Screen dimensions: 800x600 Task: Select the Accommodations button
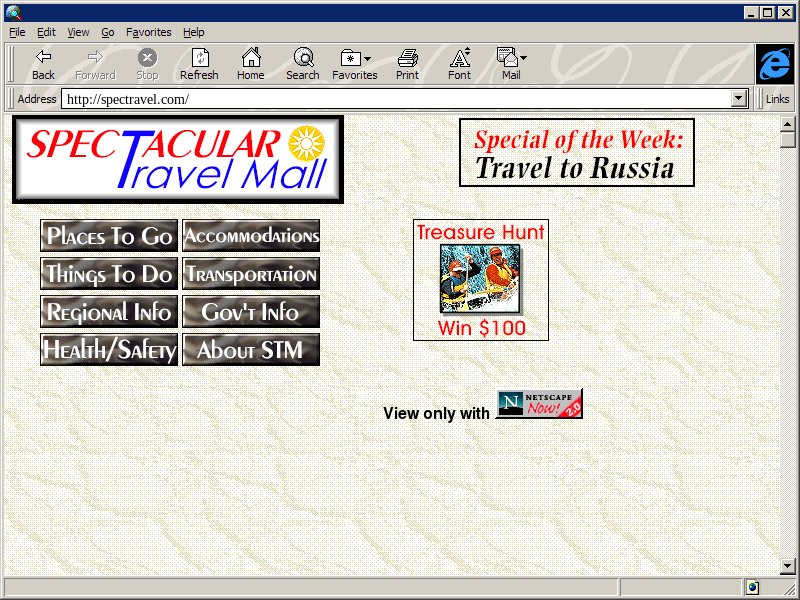(x=251, y=236)
